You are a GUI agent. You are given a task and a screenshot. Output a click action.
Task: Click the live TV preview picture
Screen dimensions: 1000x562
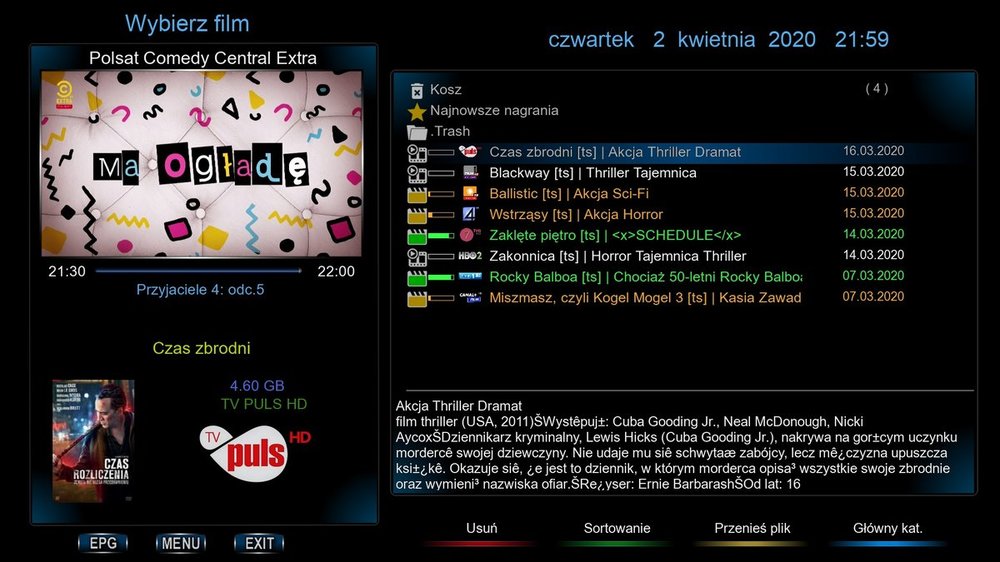tap(202, 163)
